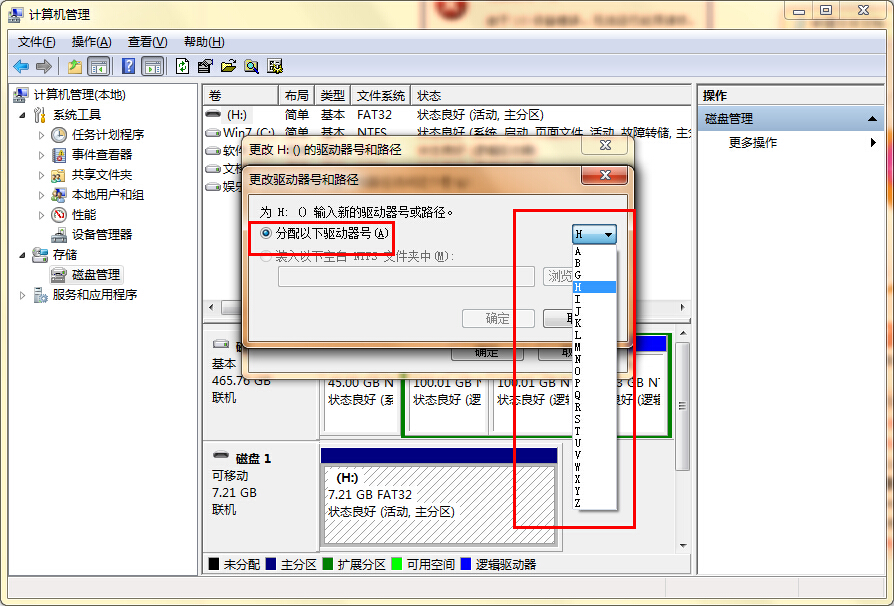This screenshot has width=894, height=606.
Task: Click the blue Help question mark icon
Action: (128, 66)
